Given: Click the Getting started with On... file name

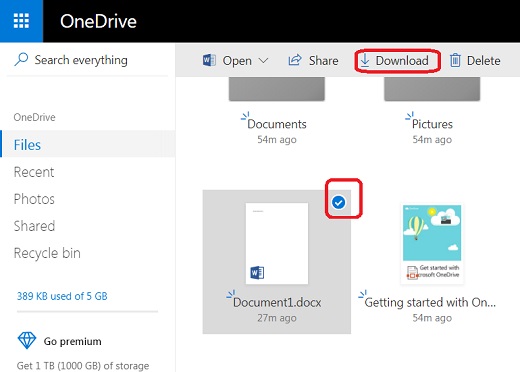Looking at the screenshot, I should pos(430,302).
